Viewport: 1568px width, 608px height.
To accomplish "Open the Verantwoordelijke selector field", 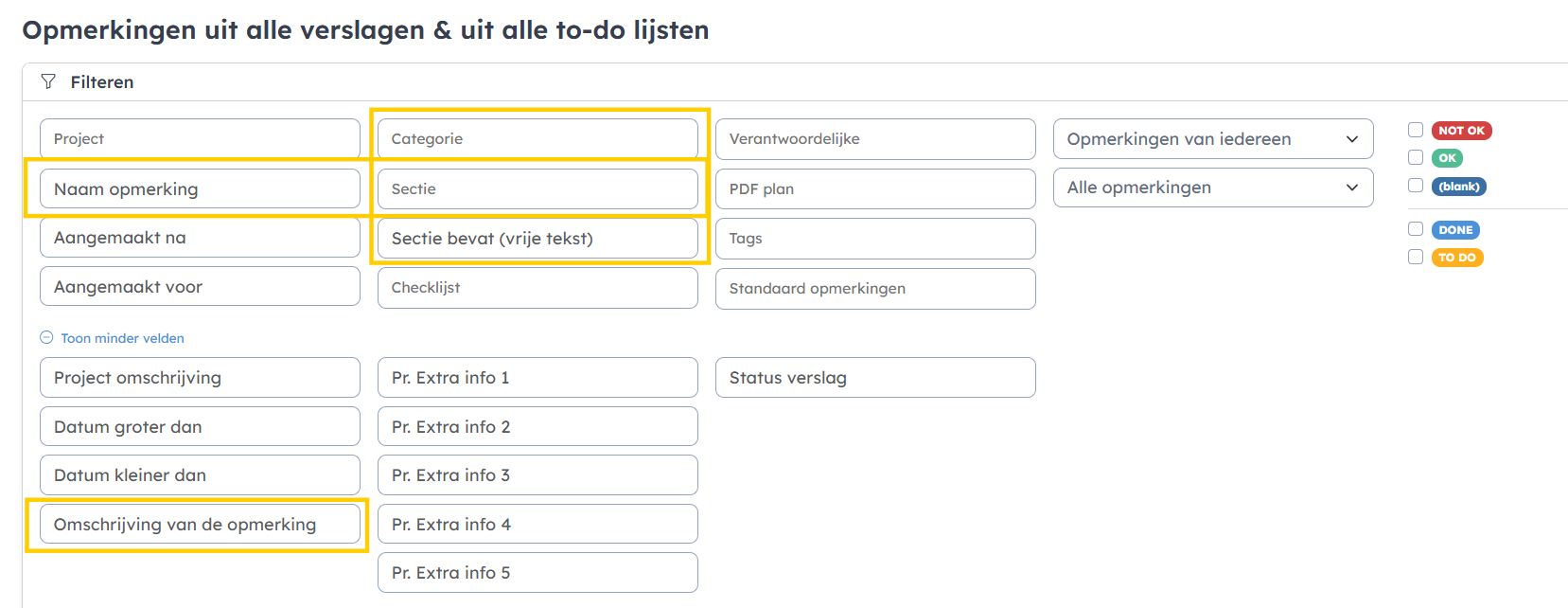I will [x=875, y=139].
